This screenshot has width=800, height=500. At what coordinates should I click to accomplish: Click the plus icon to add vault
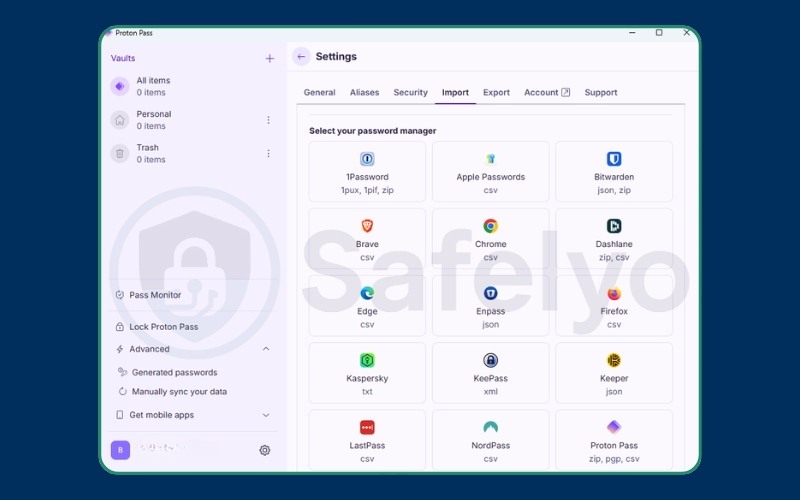(x=269, y=59)
